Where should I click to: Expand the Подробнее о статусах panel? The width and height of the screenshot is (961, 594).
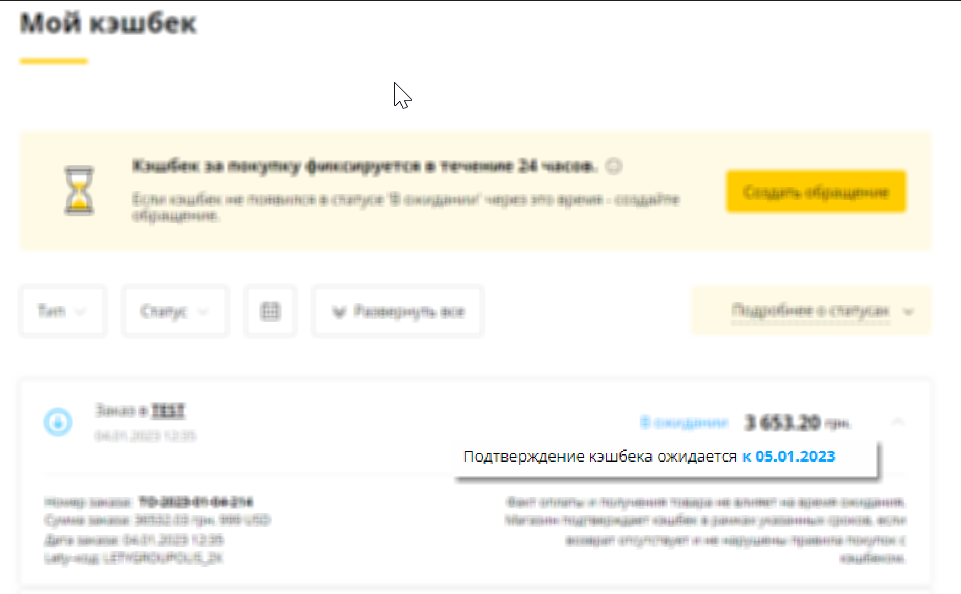click(811, 311)
